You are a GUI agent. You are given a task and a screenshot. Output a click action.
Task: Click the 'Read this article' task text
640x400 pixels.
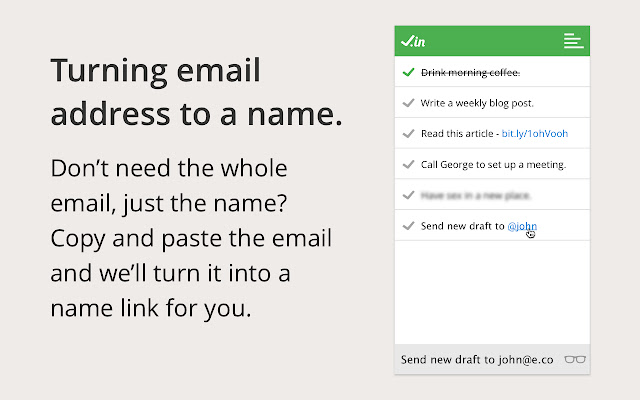click(x=458, y=134)
